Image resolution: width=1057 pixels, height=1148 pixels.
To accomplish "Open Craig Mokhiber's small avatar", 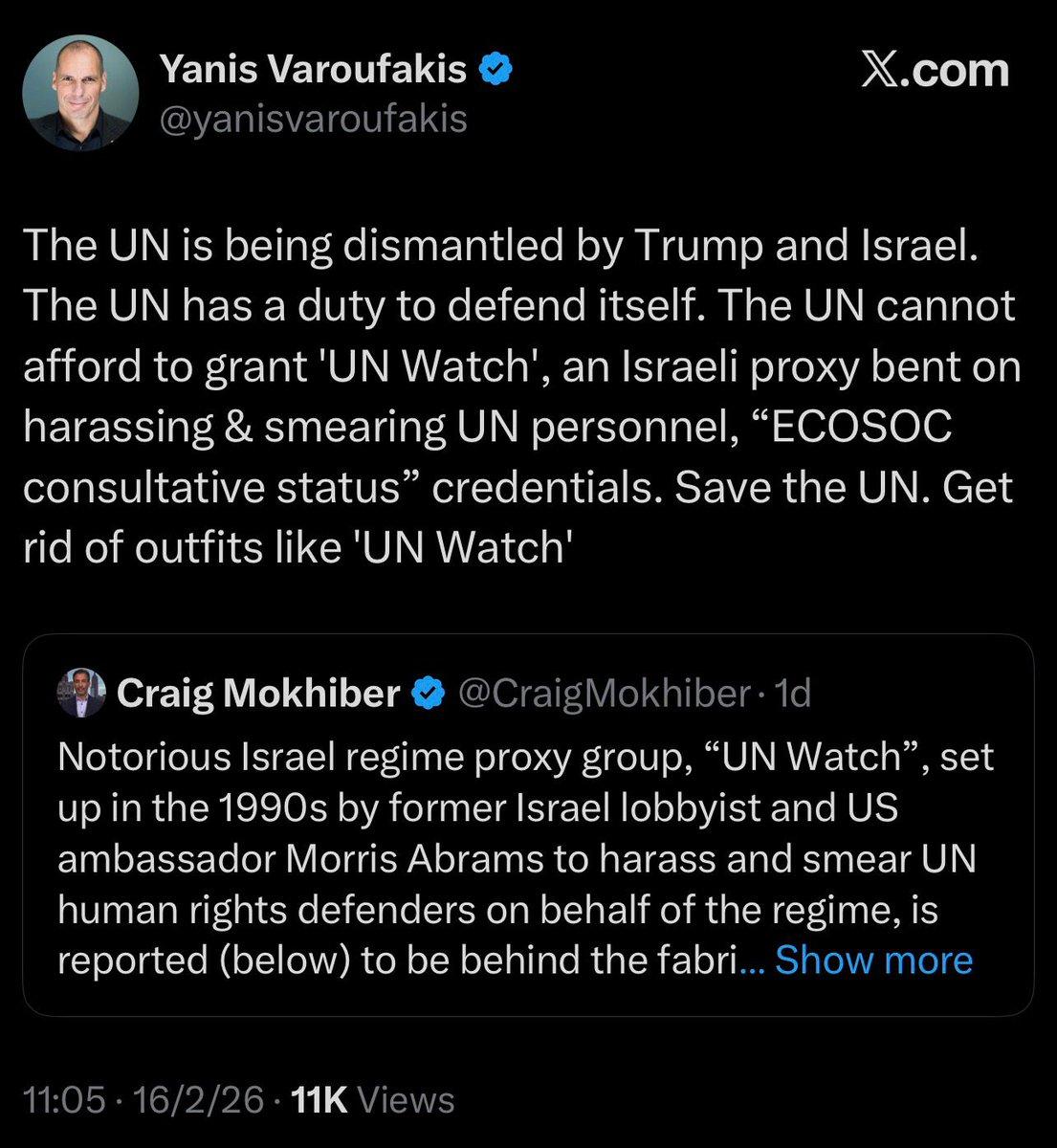I will click(x=80, y=693).
